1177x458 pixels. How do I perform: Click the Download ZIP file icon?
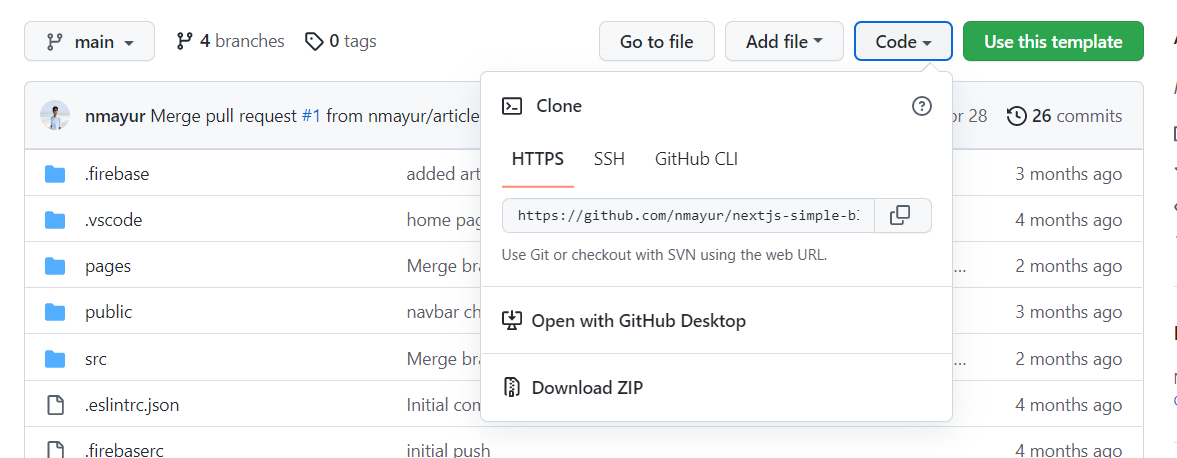pos(512,388)
